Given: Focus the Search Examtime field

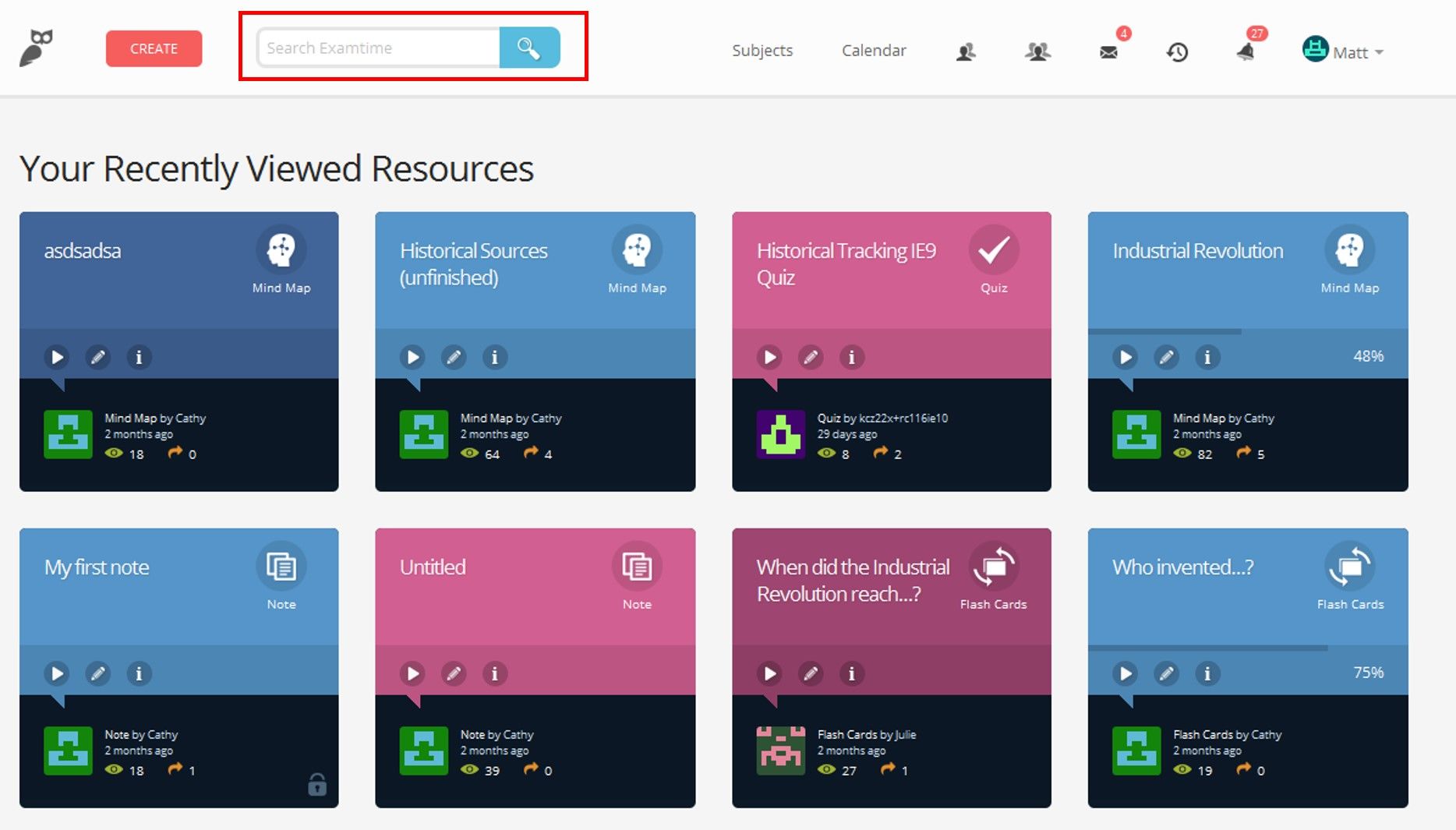Looking at the screenshot, I should [x=379, y=48].
